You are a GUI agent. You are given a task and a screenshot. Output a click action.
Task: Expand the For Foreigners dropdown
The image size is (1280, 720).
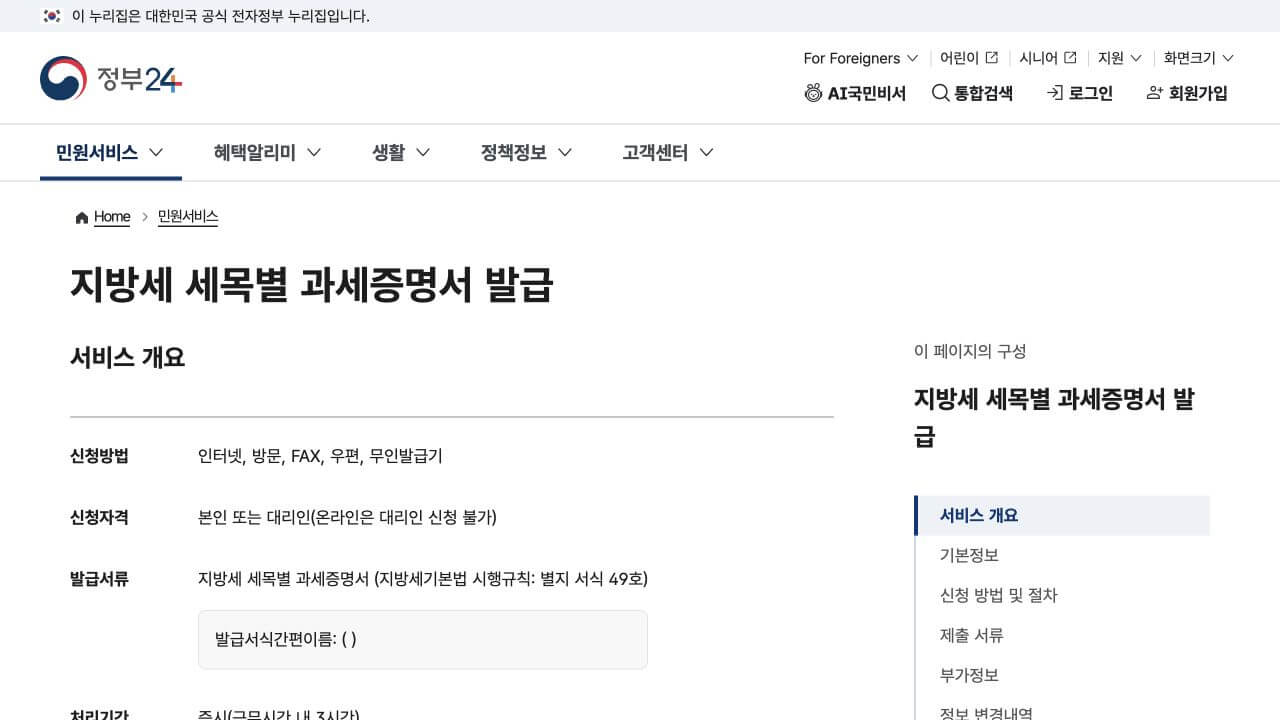[x=860, y=58]
